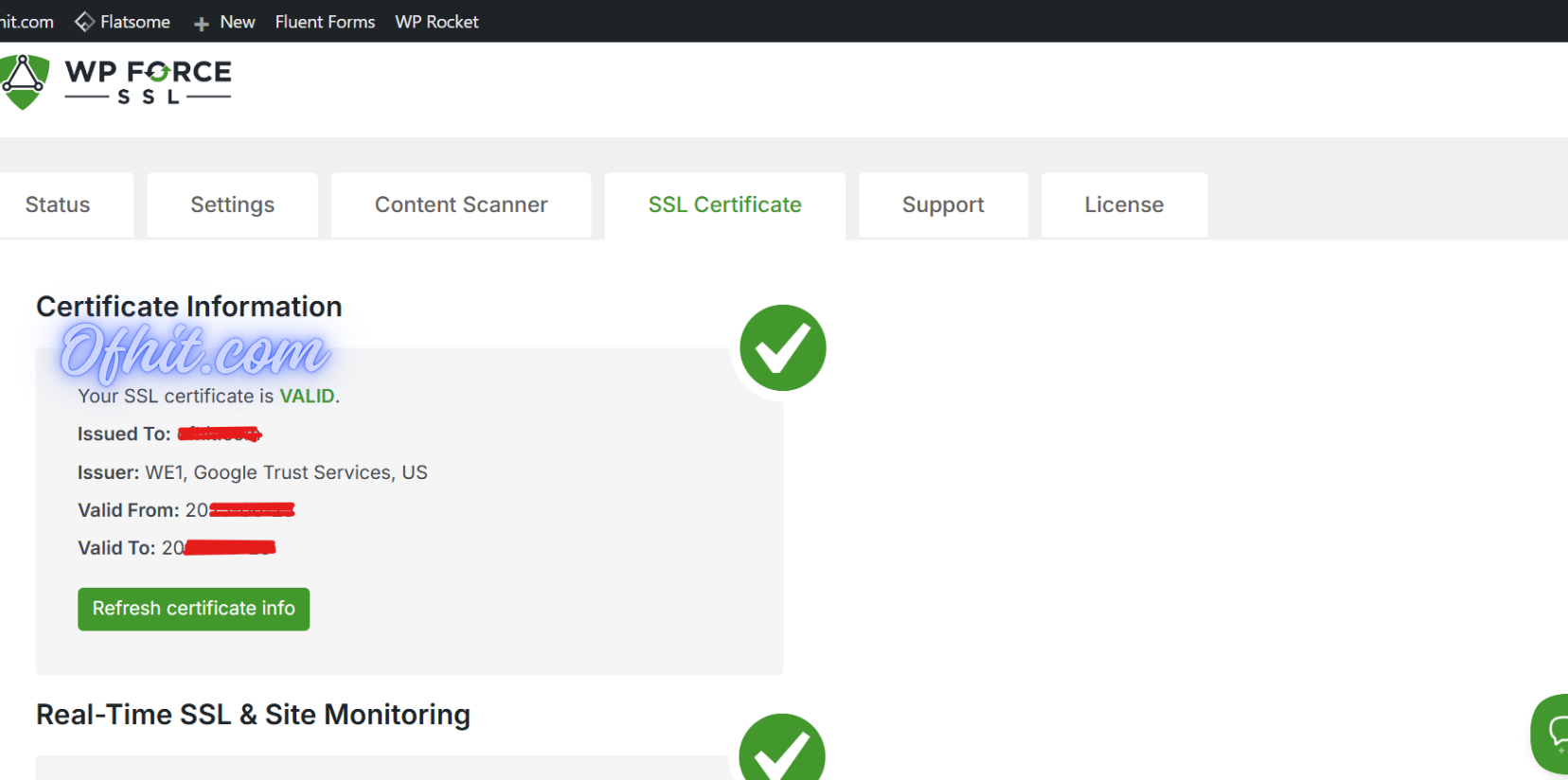Switch to the License tab
1568x780 pixels.
(1124, 204)
